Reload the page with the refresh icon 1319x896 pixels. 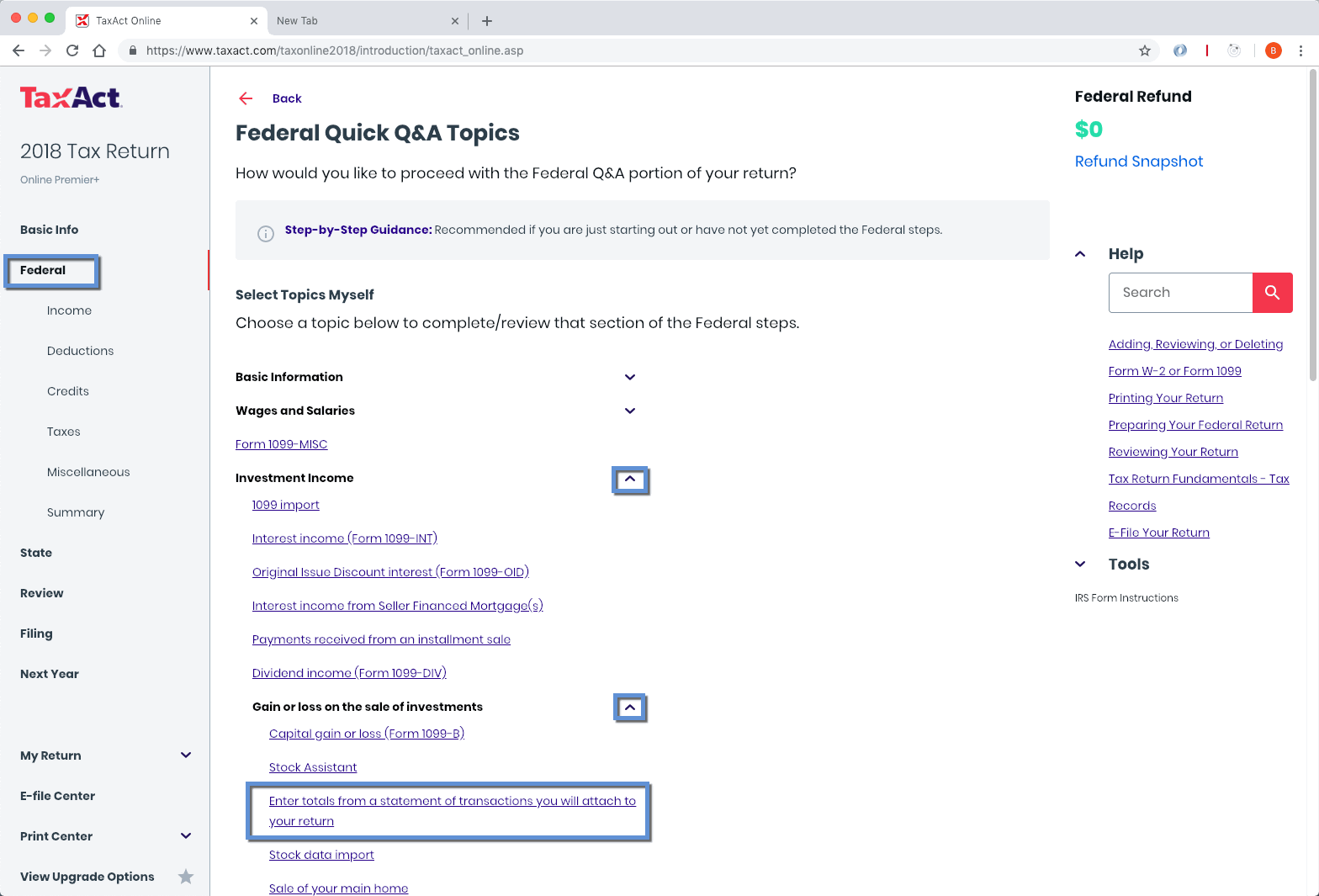coord(72,50)
